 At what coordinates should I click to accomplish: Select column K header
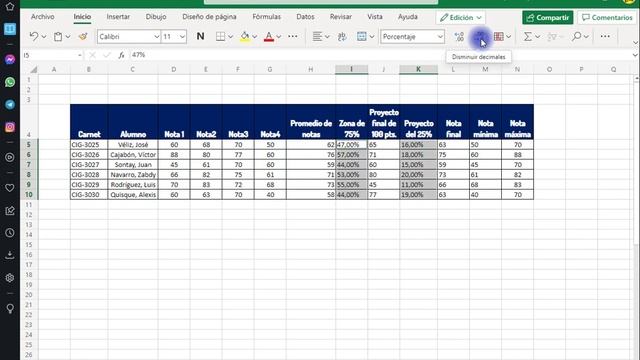point(418,69)
